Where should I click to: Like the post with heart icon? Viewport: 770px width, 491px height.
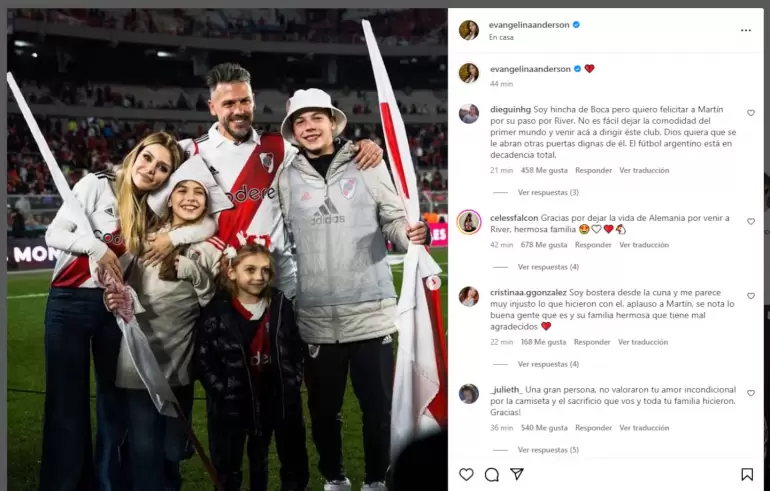466,474
